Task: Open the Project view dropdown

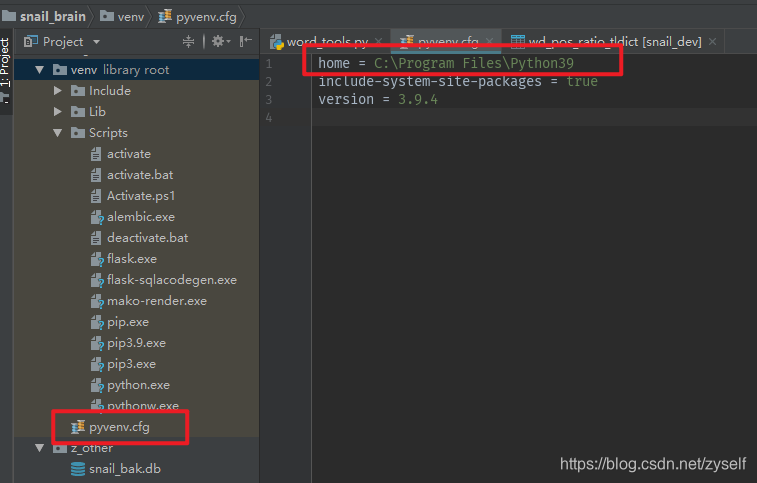Action: coord(96,42)
